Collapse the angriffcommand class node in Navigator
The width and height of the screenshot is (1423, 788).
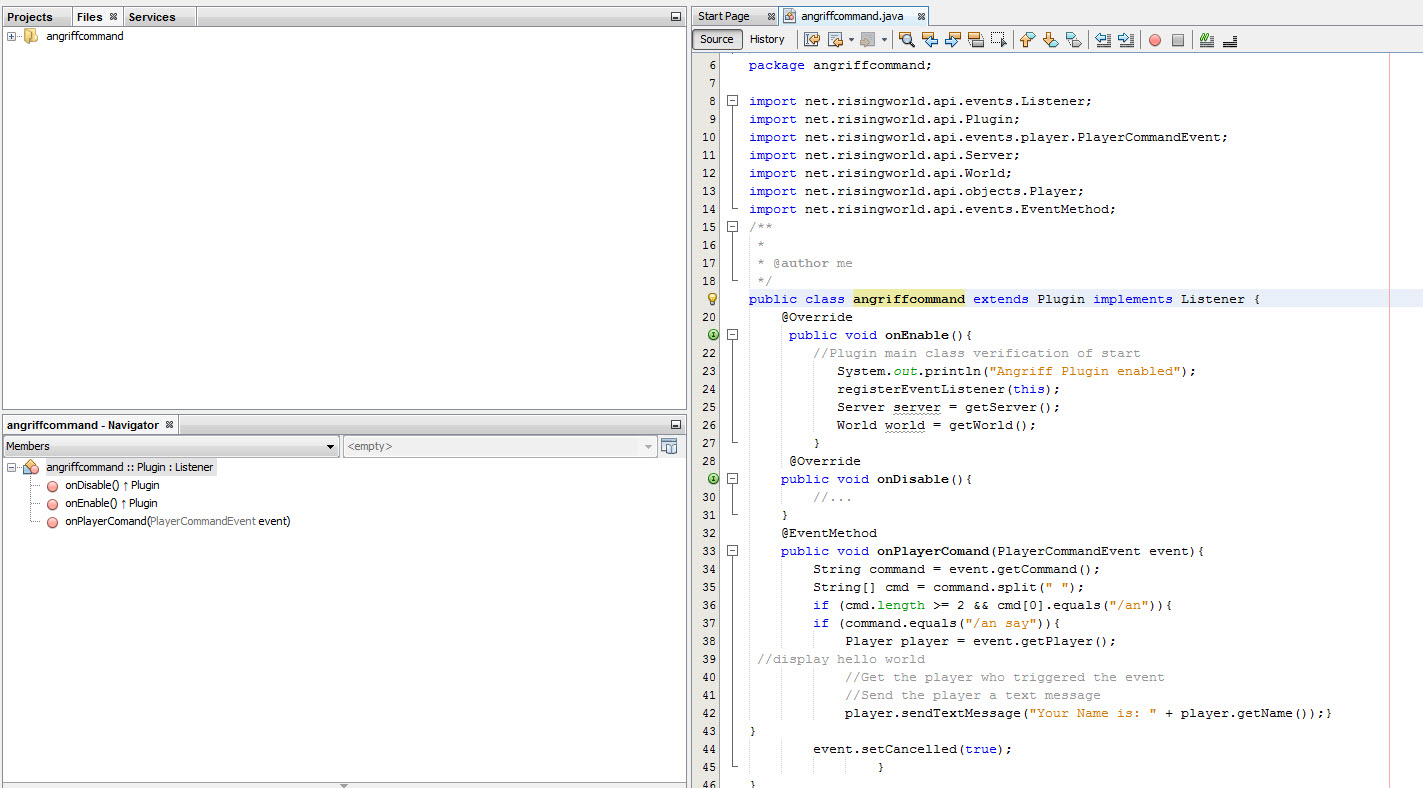click(12, 467)
